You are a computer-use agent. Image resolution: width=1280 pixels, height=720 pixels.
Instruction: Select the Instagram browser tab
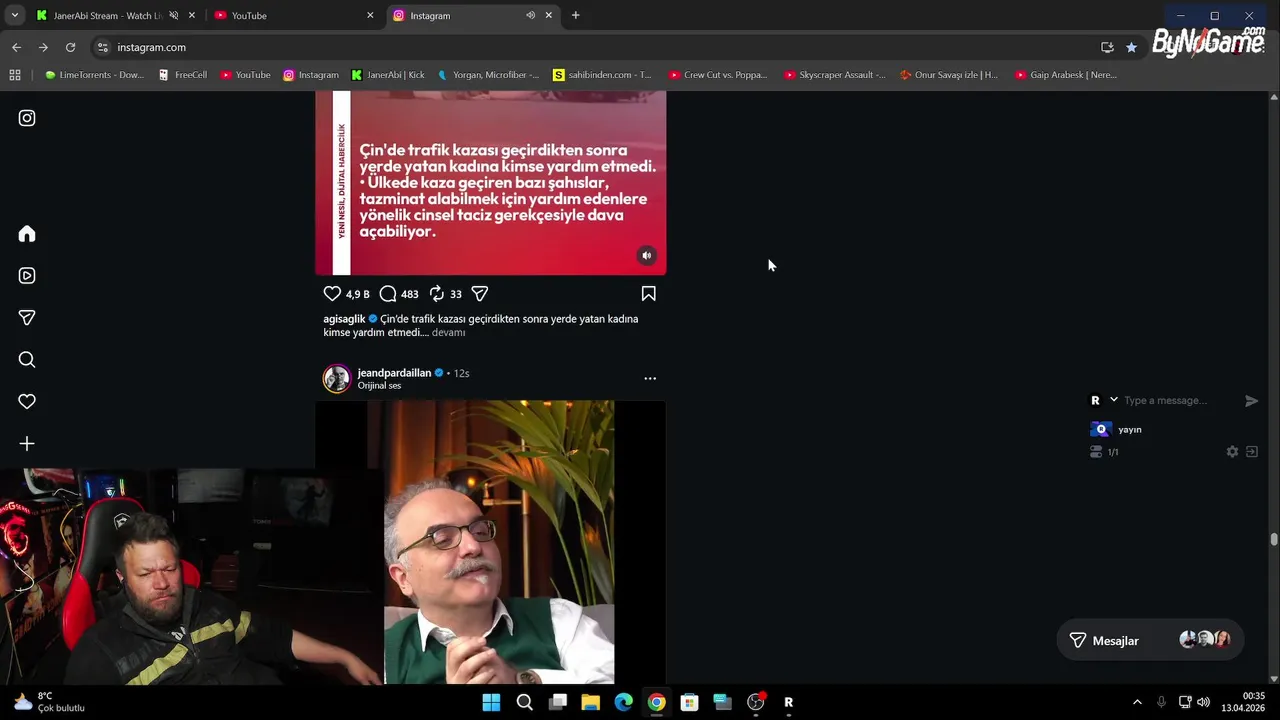point(460,16)
